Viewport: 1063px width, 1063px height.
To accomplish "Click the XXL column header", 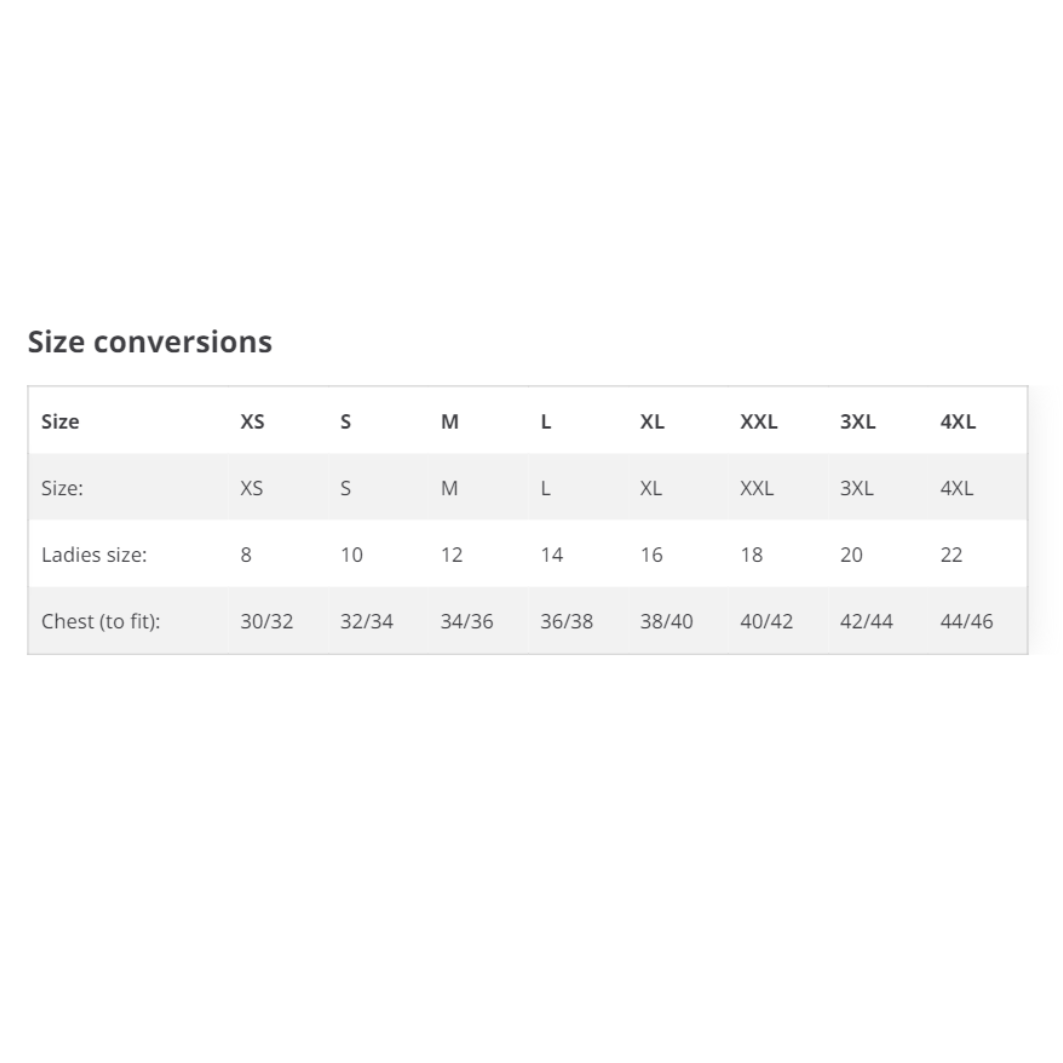I will tap(758, 422).
